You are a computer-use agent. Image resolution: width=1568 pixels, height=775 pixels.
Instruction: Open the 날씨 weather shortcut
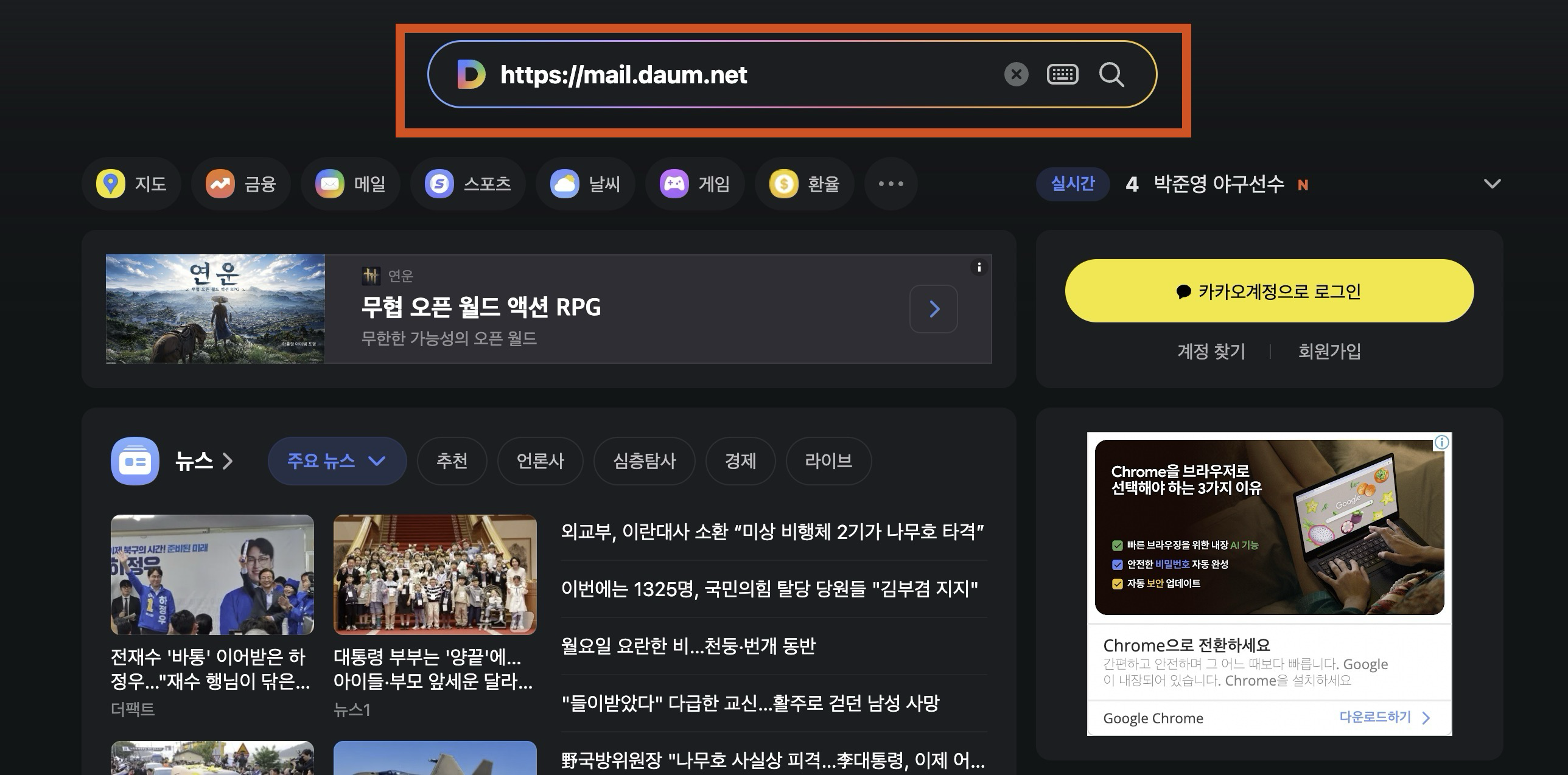(x=586, y=184)
